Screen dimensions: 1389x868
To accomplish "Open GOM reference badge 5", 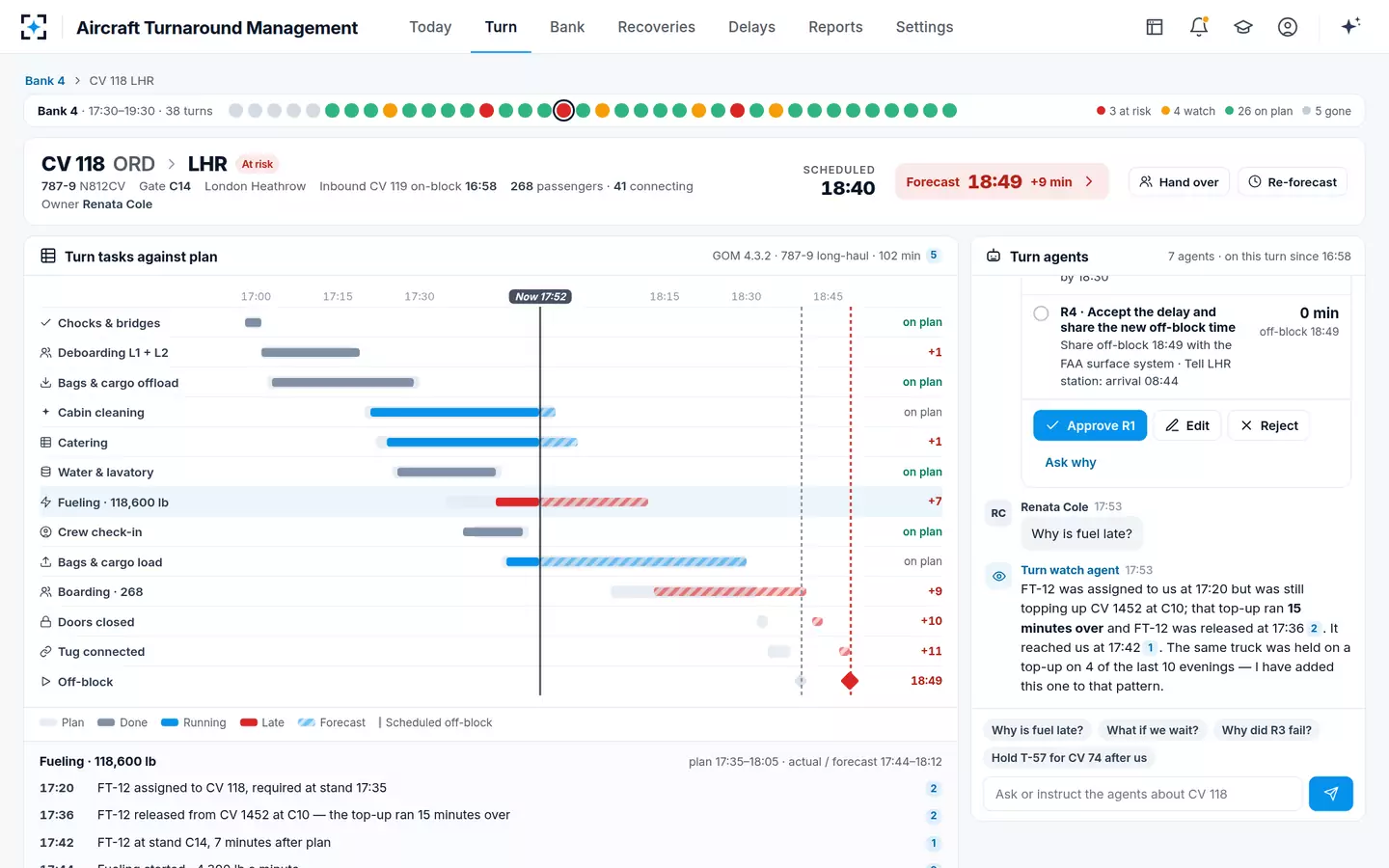I will click(933, 256).
